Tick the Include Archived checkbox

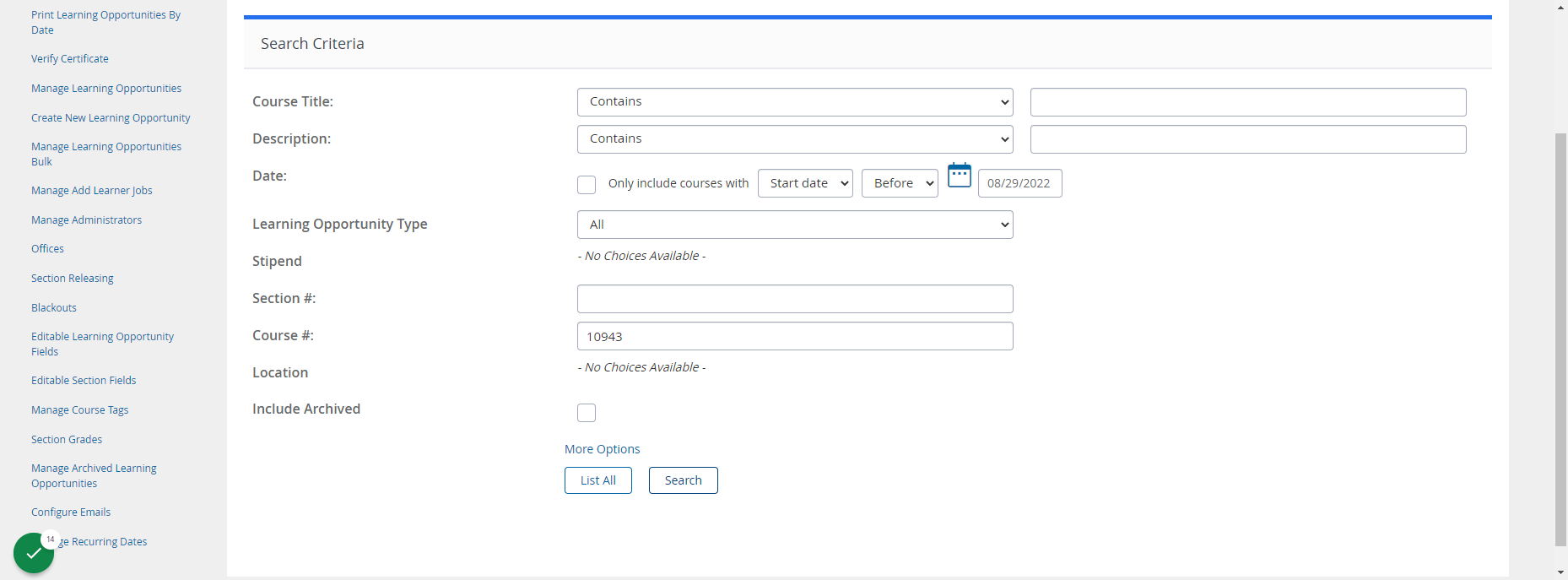click(x=587, y=413)
